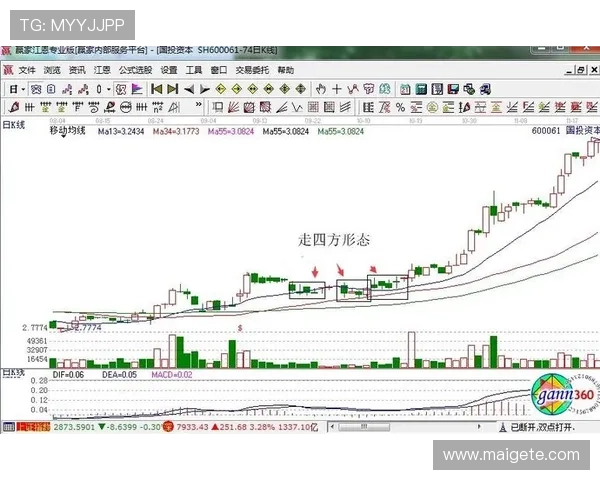Click the 7933.43 index value in status bar
This screenshot has height=480, width=600.
point(192,427)
